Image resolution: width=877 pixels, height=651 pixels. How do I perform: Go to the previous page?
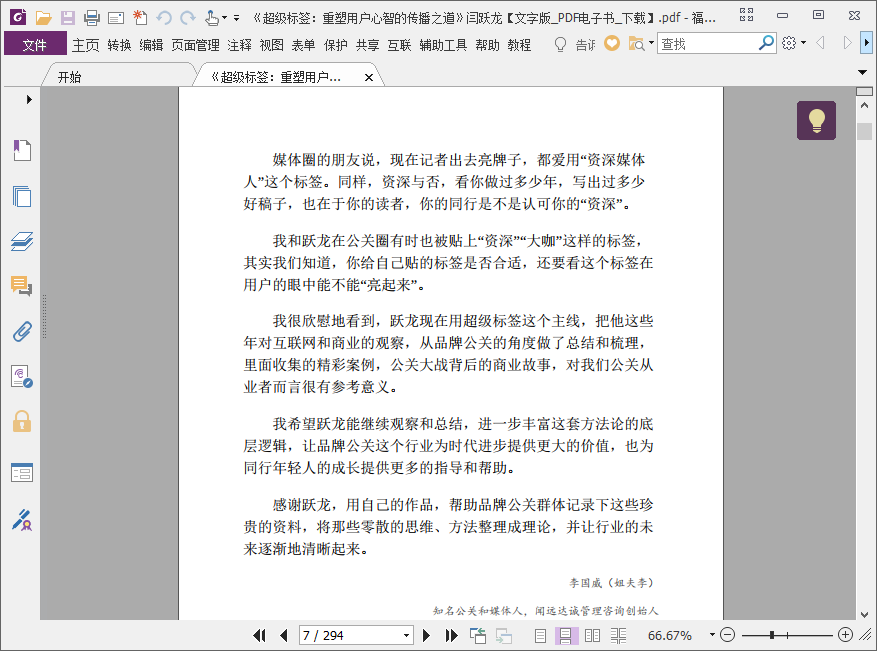pos(284,635)
